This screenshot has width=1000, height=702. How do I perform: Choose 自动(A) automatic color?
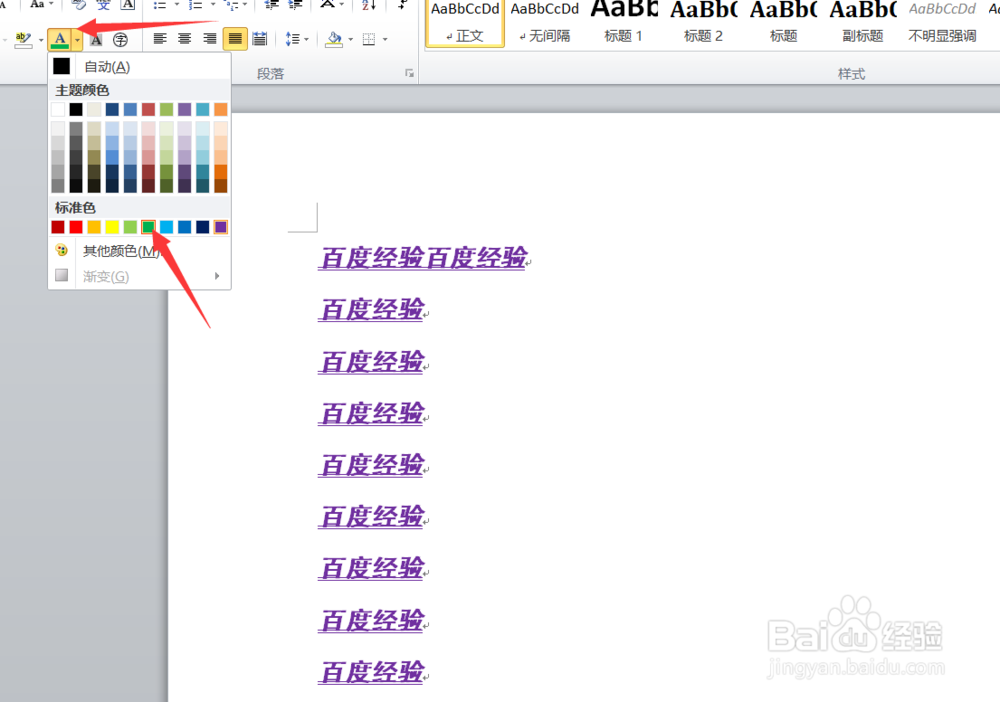(x=140, y=66)
